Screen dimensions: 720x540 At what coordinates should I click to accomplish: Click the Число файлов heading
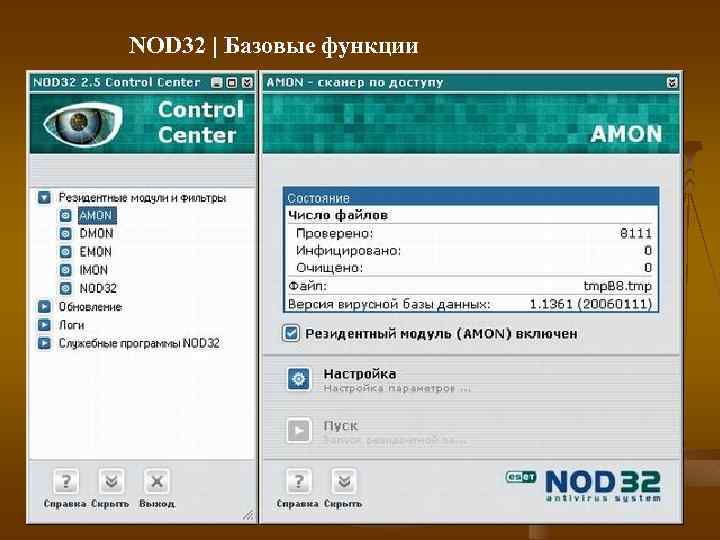(x=338, y=215)
